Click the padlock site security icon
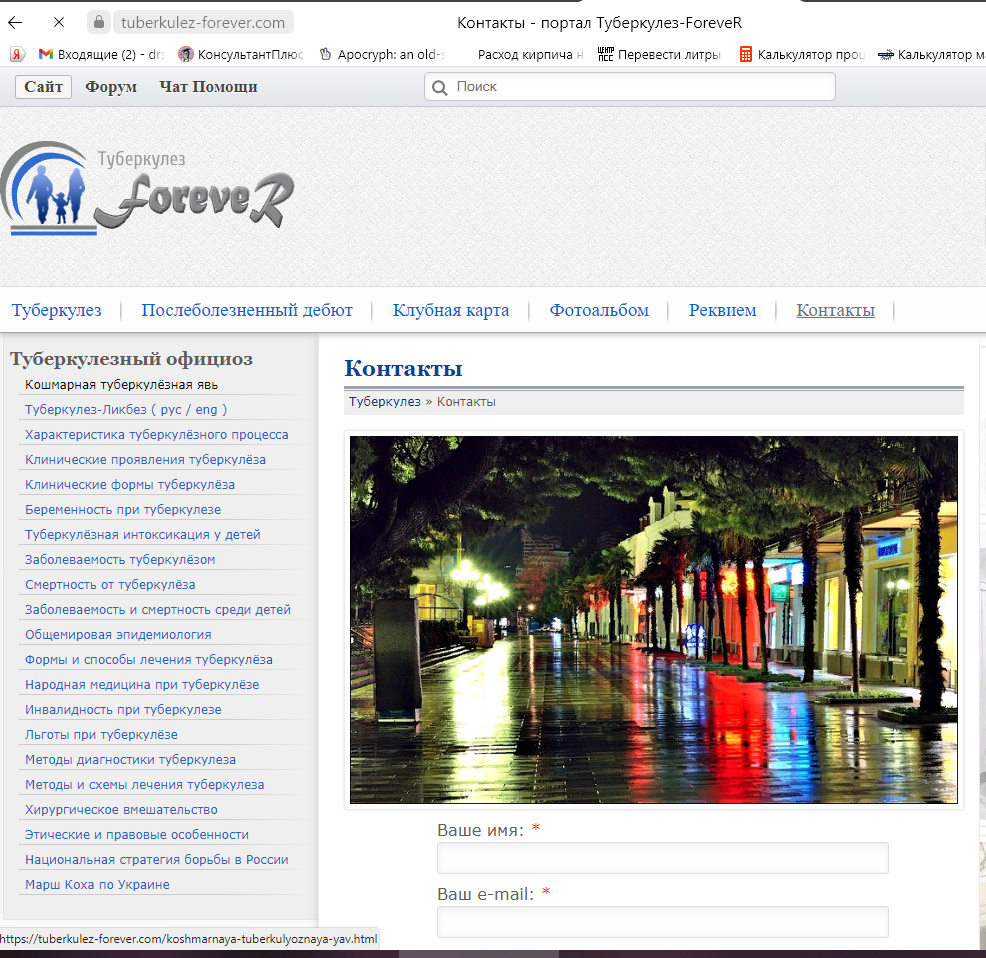Viewport: 986px width, 958px height. (x=99, y=23)
